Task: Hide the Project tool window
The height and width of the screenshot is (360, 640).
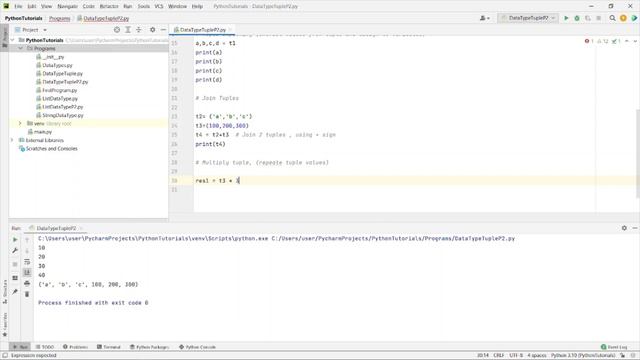Action: pyautogui.click(x=163, y=30)
